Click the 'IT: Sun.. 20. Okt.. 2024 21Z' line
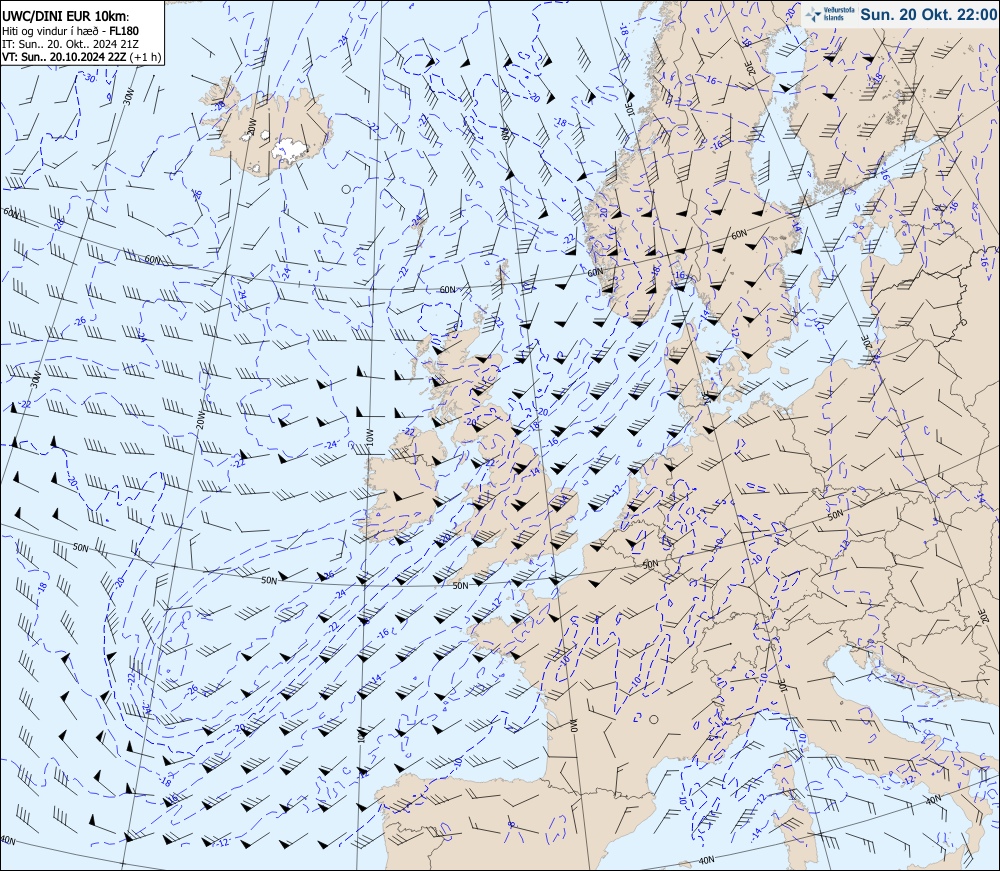 pyautogui.click(x=70, y=44)
